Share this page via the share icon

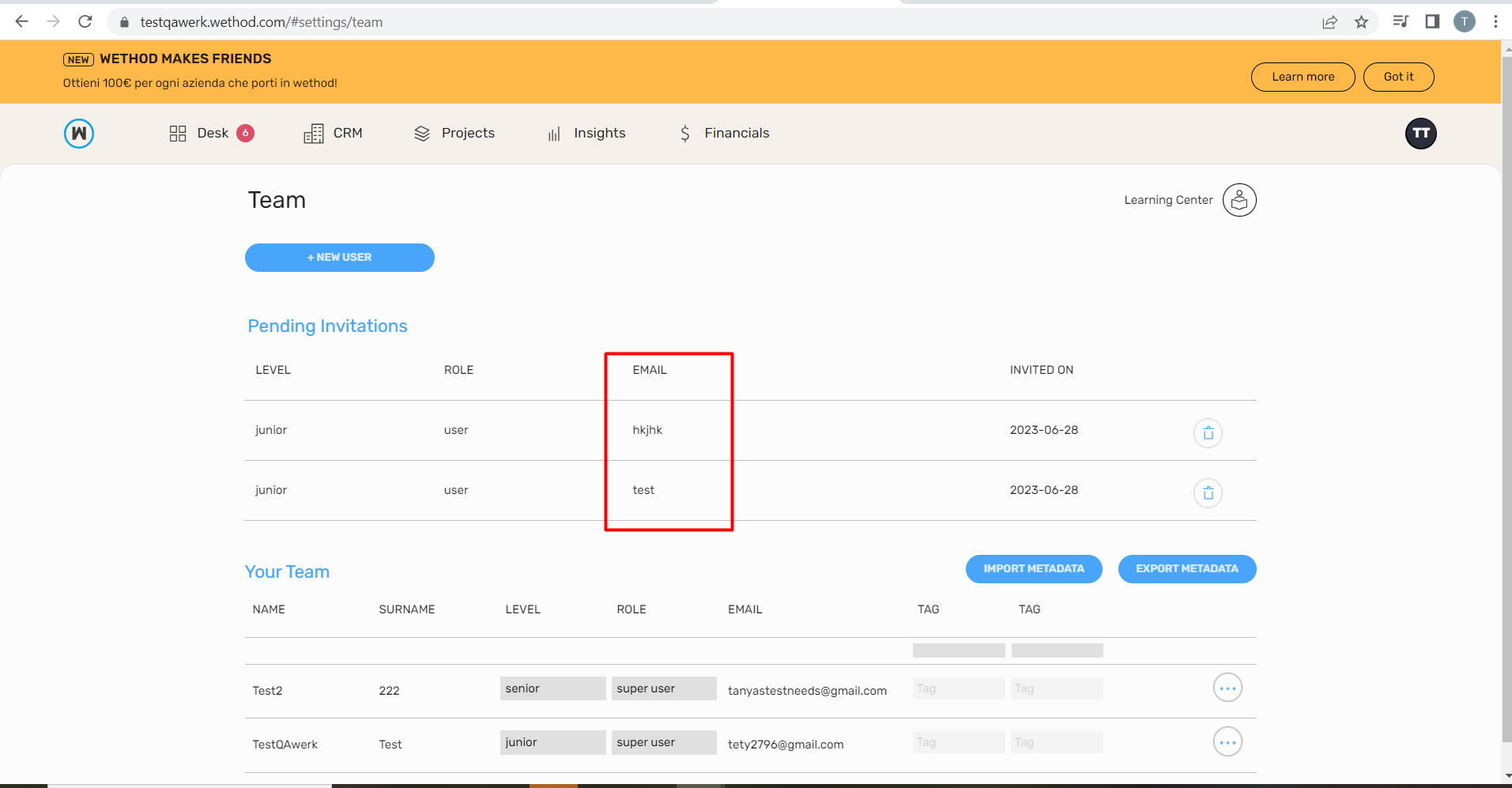pyautogui.click(x=1329, y=22)
